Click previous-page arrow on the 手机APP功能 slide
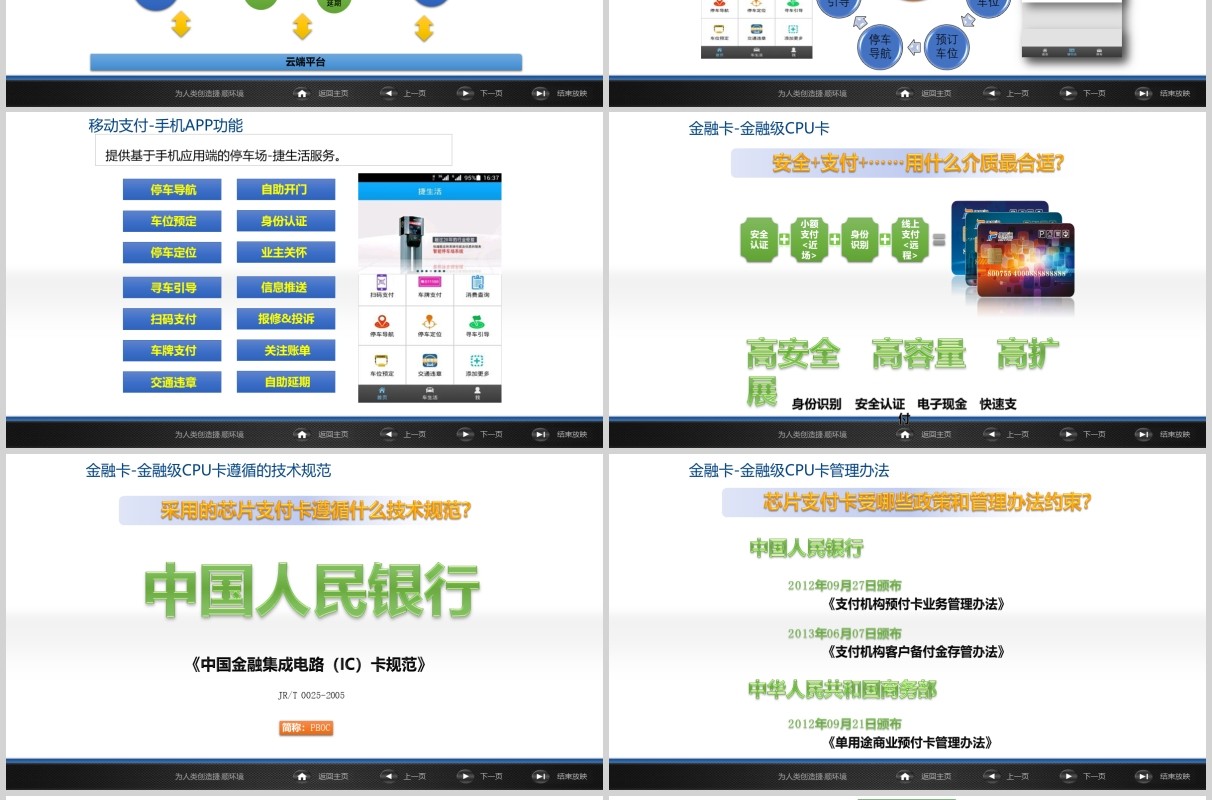The height and width of the screenshot is (800, 1212). [388, 434]
